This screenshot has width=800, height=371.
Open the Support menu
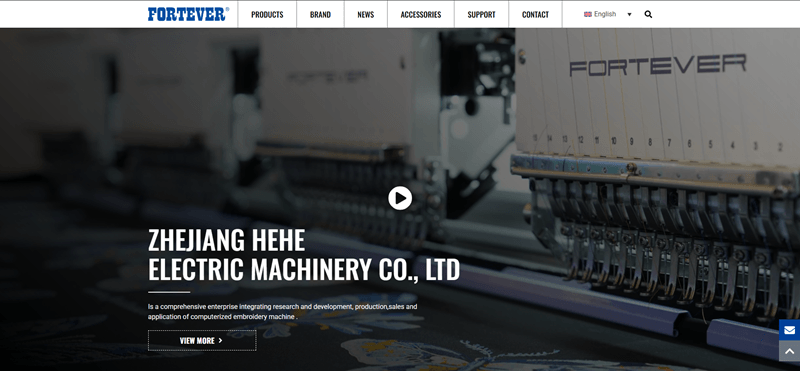click(481, 14)
